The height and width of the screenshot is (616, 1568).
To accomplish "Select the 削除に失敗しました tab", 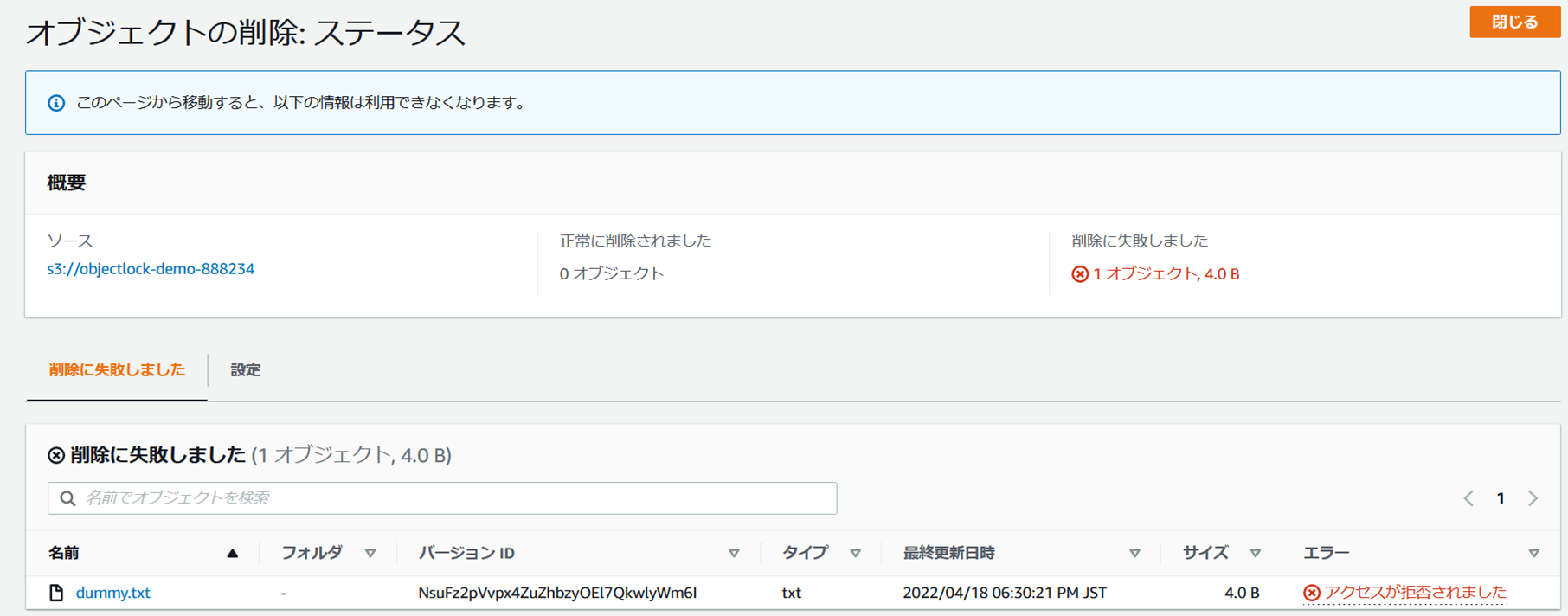I will 117,370.
